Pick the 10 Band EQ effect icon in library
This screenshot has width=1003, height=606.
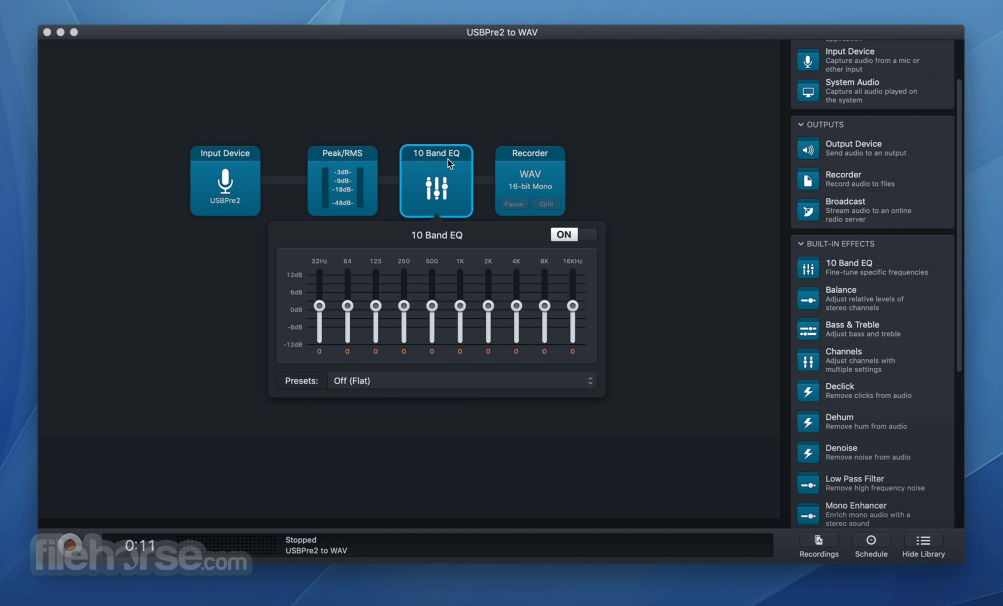pyautogui.click(x=808, y=268)
